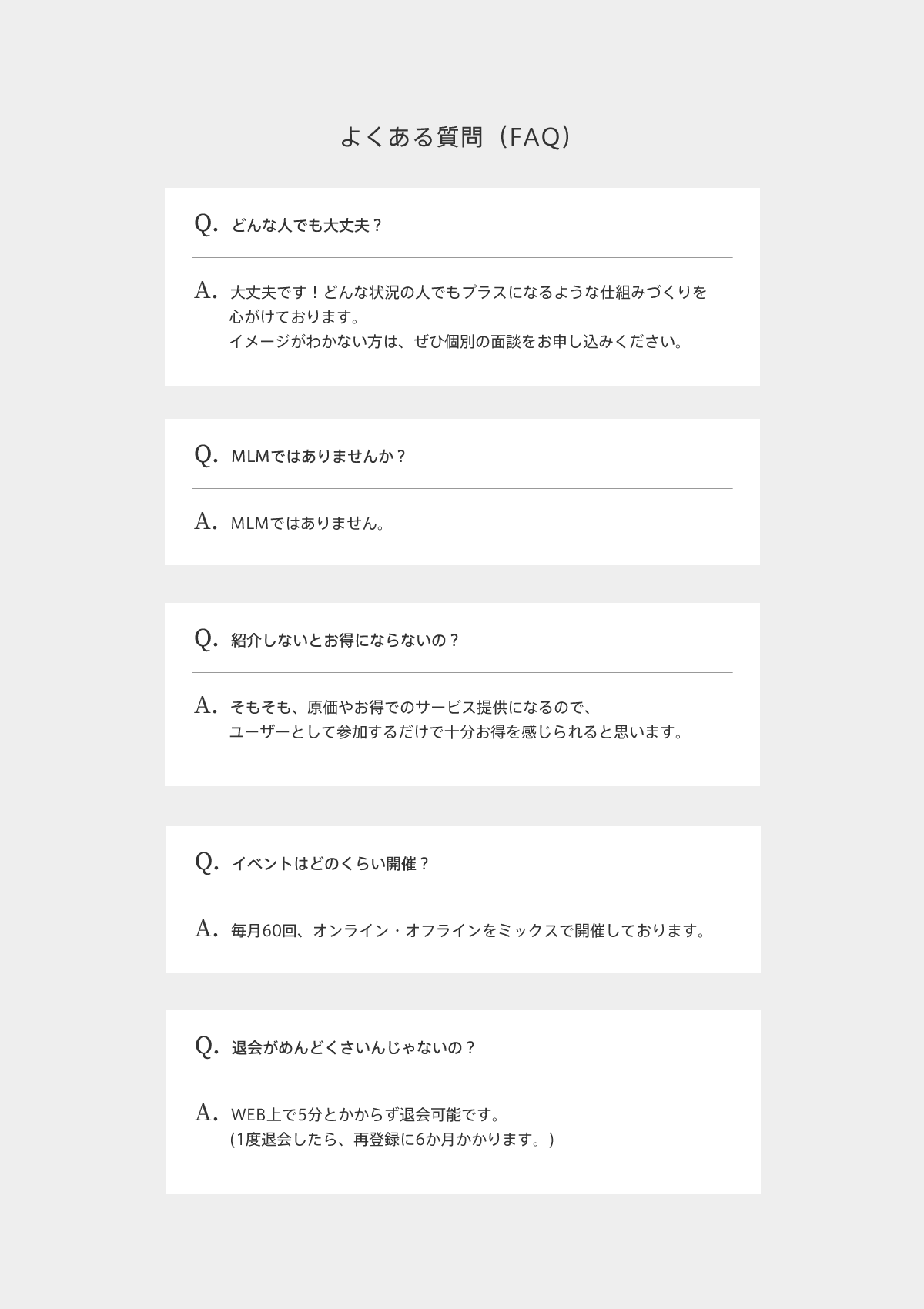Click the note about 再登録に6か月
Screen dimensions: 924x1309
[x=392, y=1140]
